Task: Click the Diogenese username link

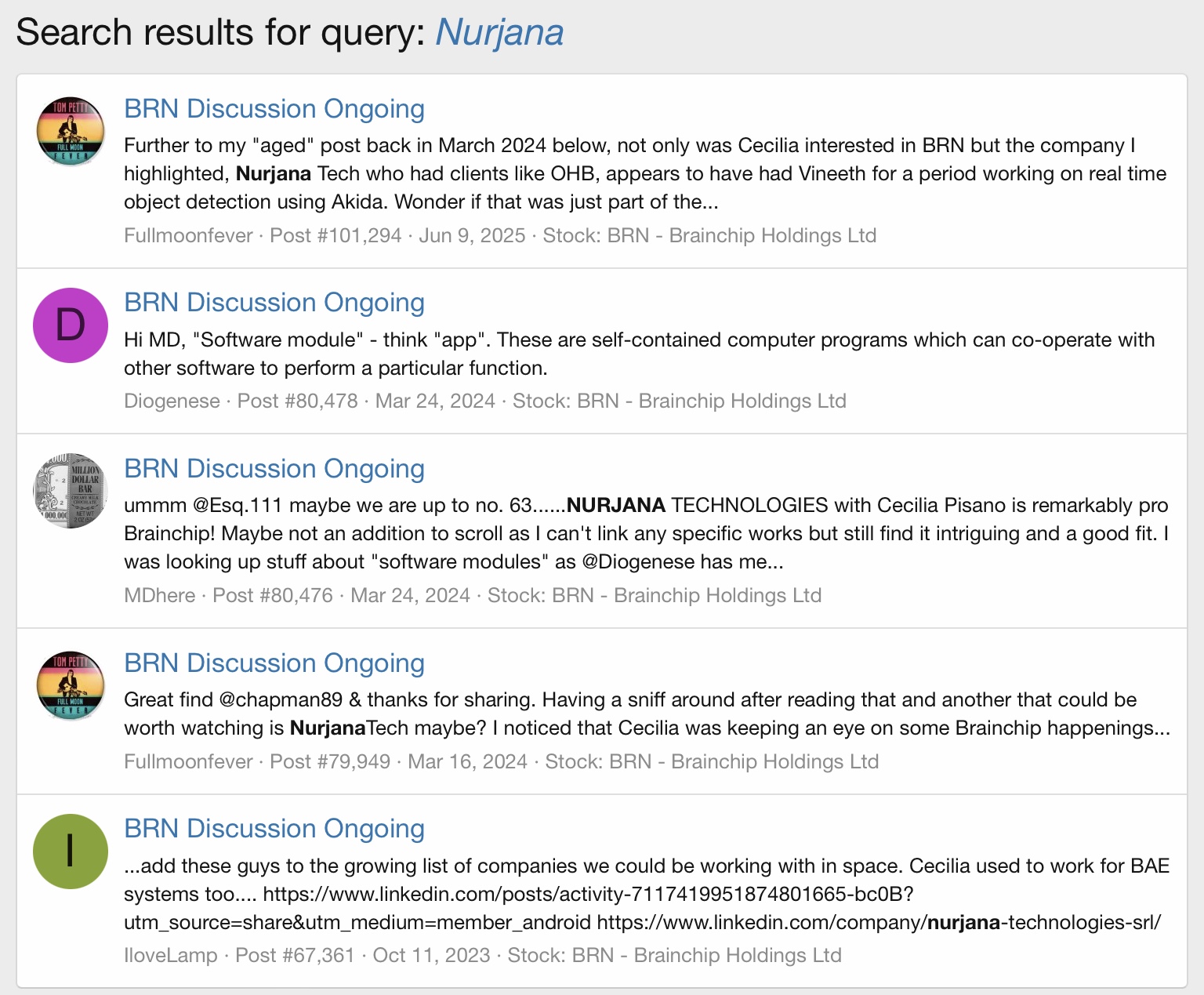Action: pos(172,401)
